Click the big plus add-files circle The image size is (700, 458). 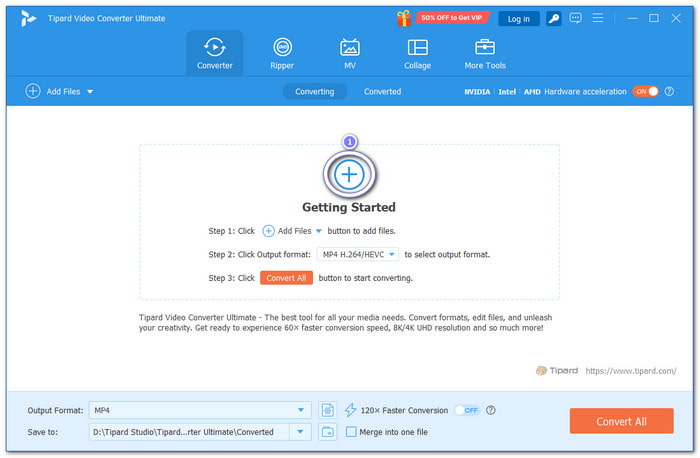coord(349,174)
